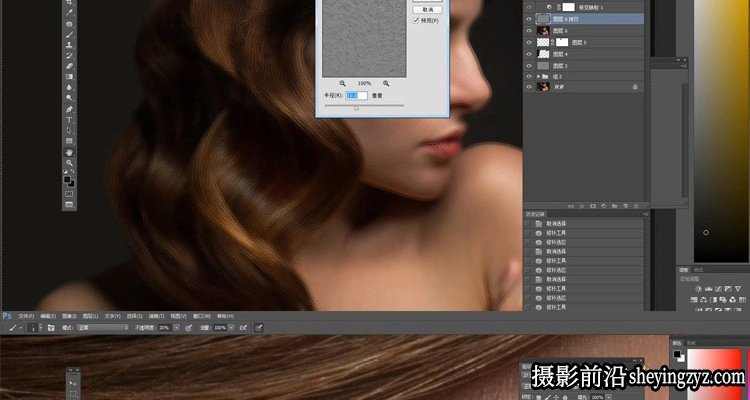This screenshot has width=750, height=400.
Task: Select the Dodge tool
Action: click(69, 98)
